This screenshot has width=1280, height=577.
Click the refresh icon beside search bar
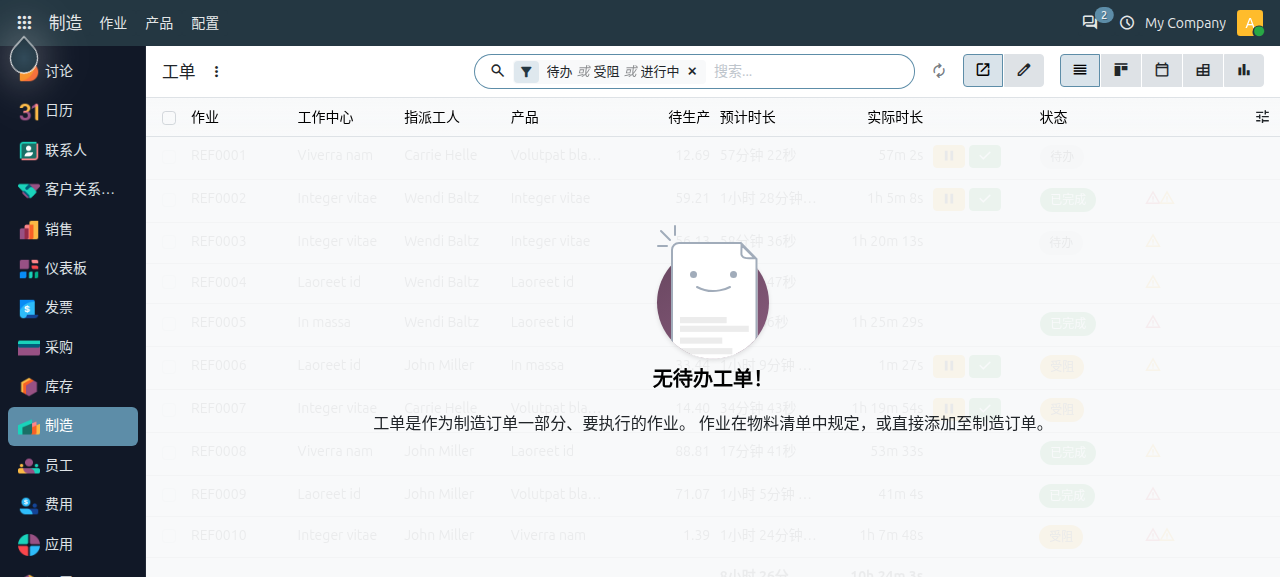[939, 71]
